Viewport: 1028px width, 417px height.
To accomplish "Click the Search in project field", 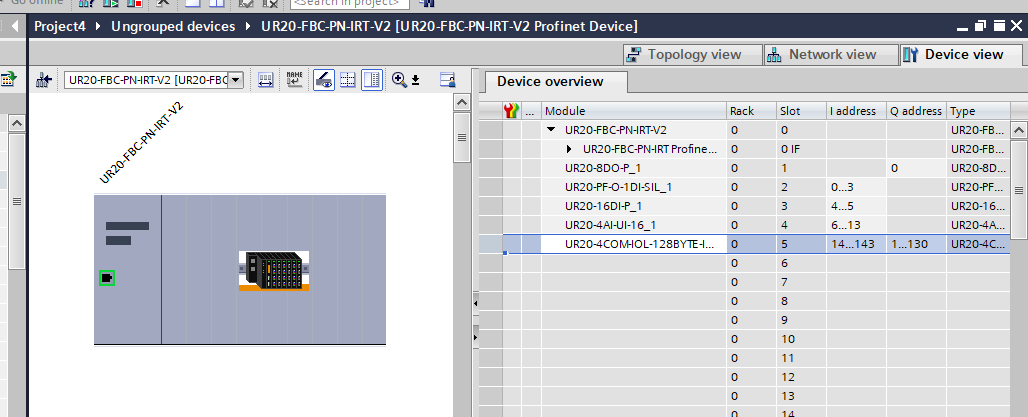I will click(x=349, y=3).
